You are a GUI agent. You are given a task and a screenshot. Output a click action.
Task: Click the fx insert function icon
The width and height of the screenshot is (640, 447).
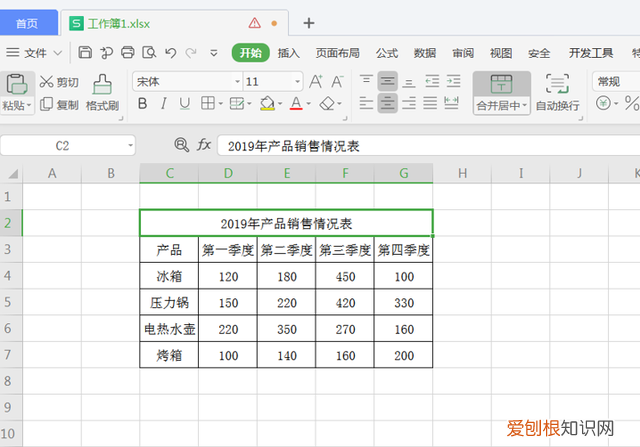click(204, 145)
